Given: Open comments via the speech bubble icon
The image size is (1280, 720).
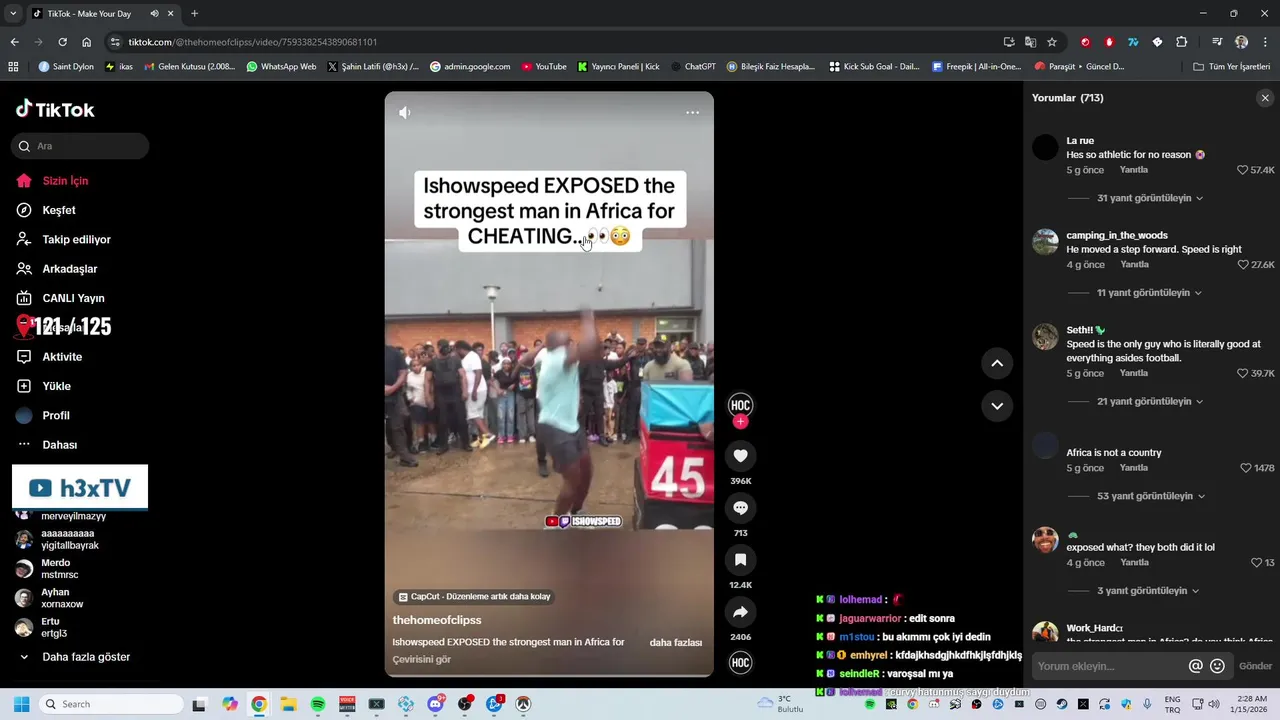Looking at the screenshot, I should click(740, 508).
